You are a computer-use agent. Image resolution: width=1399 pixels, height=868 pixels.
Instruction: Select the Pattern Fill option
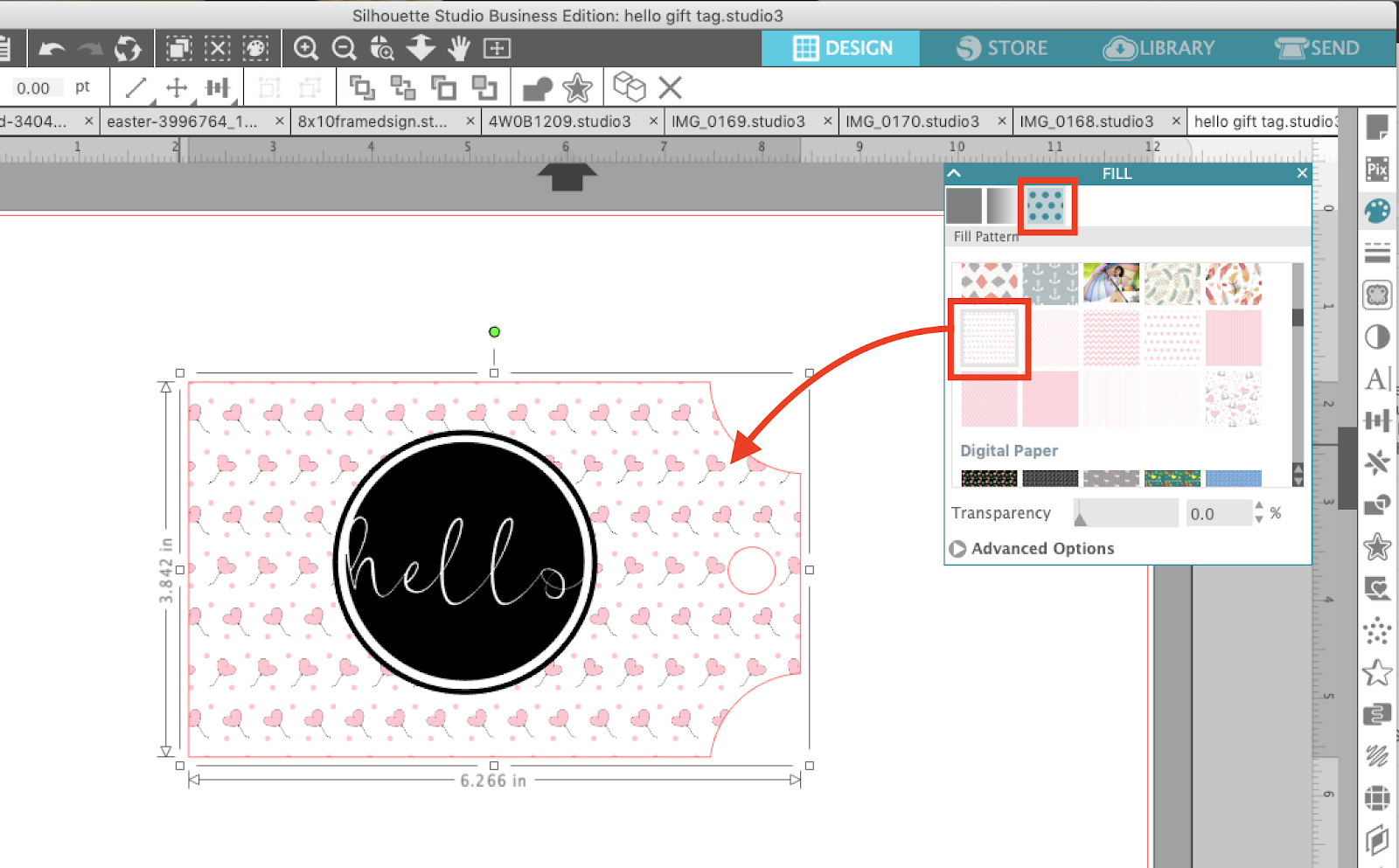click(x=1048, y=207)
